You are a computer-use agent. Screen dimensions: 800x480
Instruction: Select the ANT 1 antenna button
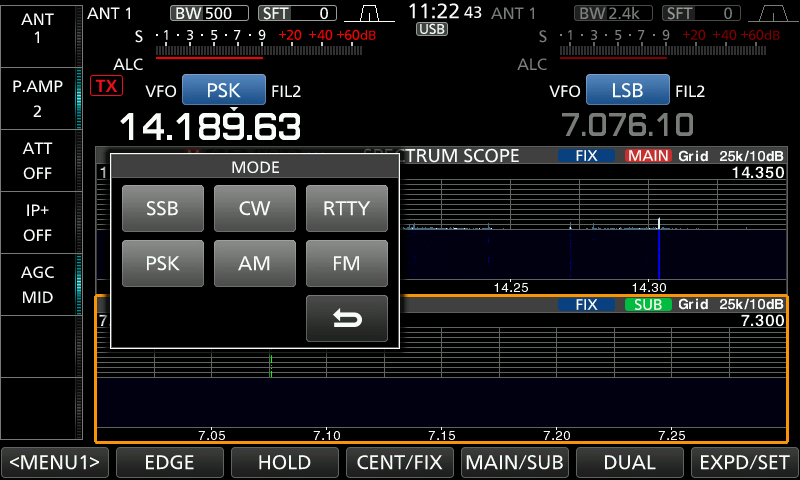tap(38, 28)
